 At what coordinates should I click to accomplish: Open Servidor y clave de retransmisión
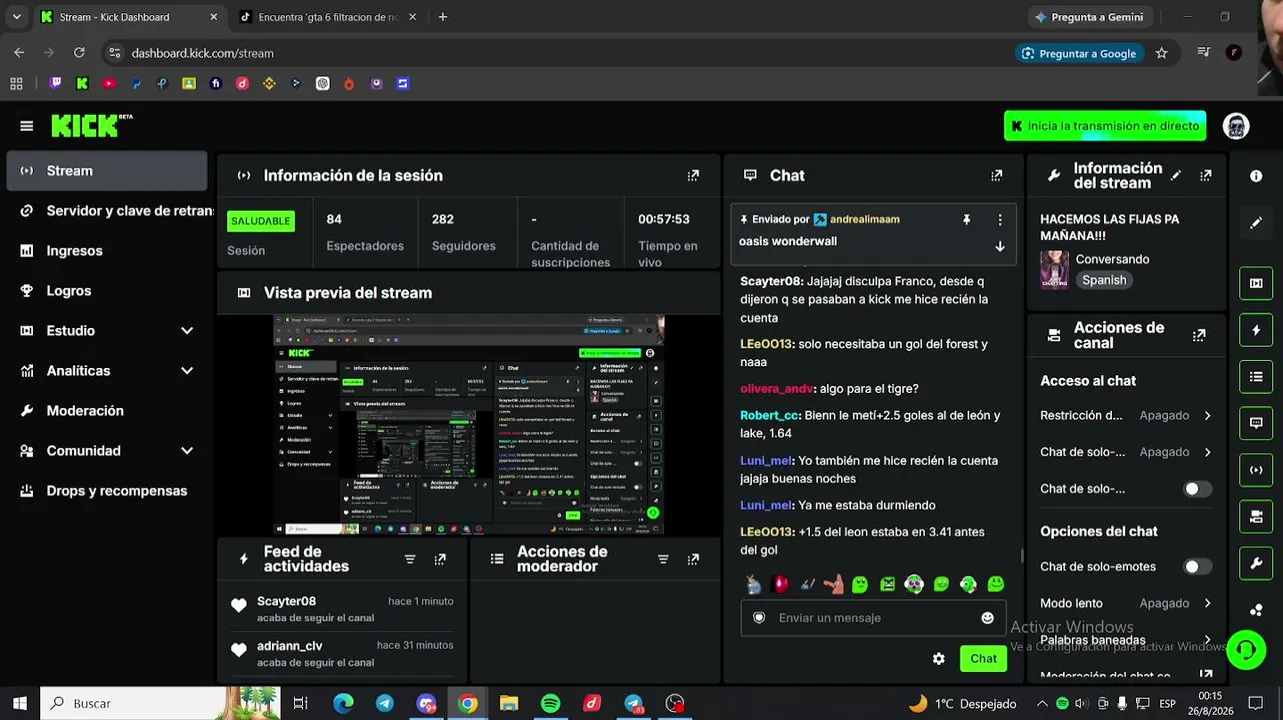107,211
